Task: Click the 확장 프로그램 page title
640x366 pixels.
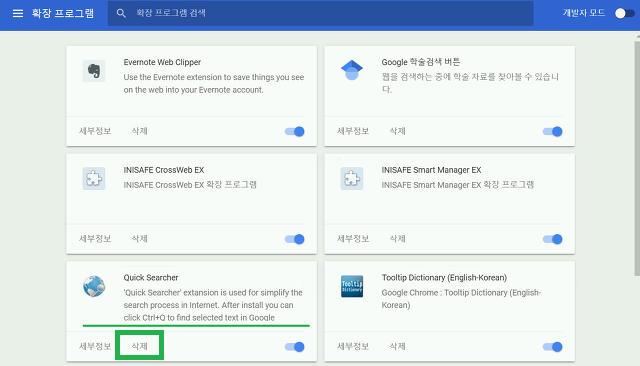Action: [63, 13]
